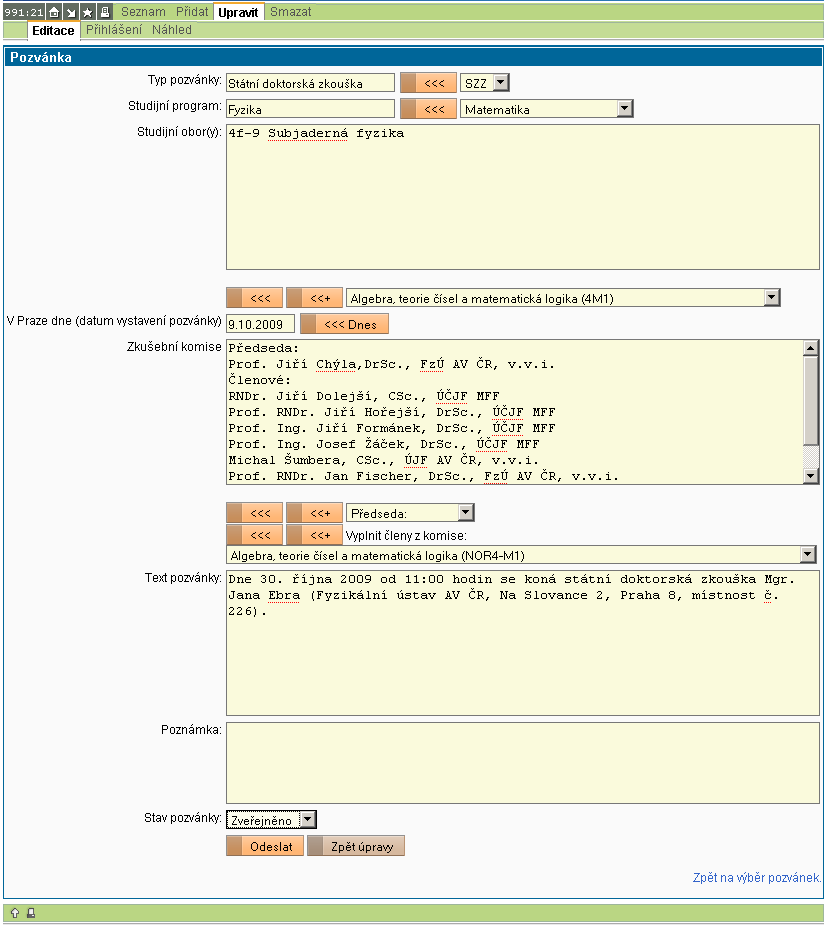827x925 pixels.
Task: Click the print icon in footer bar
Action: tap(31, 912)
